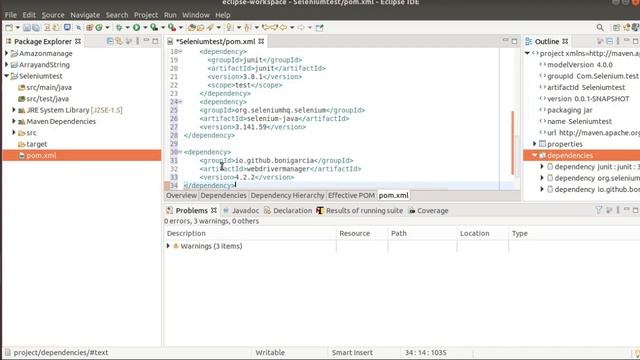Collapse the Seleniumtest project node
The width and height of the screenshot is (640, 360).
coord(7,76)
